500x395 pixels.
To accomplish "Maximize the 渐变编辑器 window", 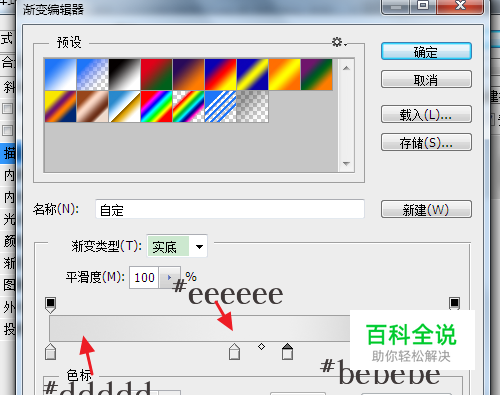I will coord(423,6).
